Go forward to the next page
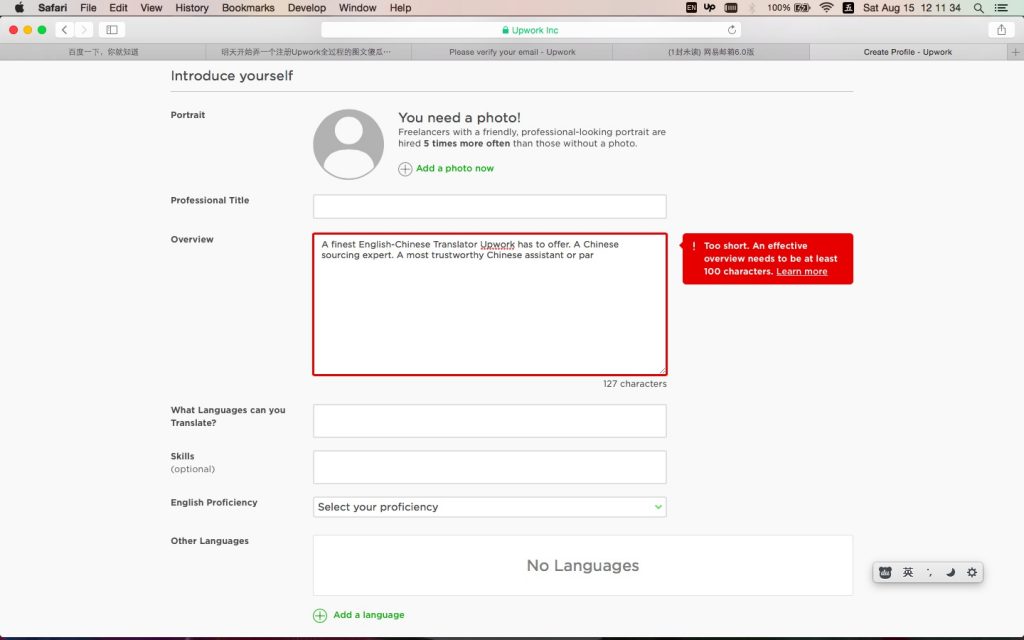This screenshot has height=640, width=1024. (x=83, y=29)
